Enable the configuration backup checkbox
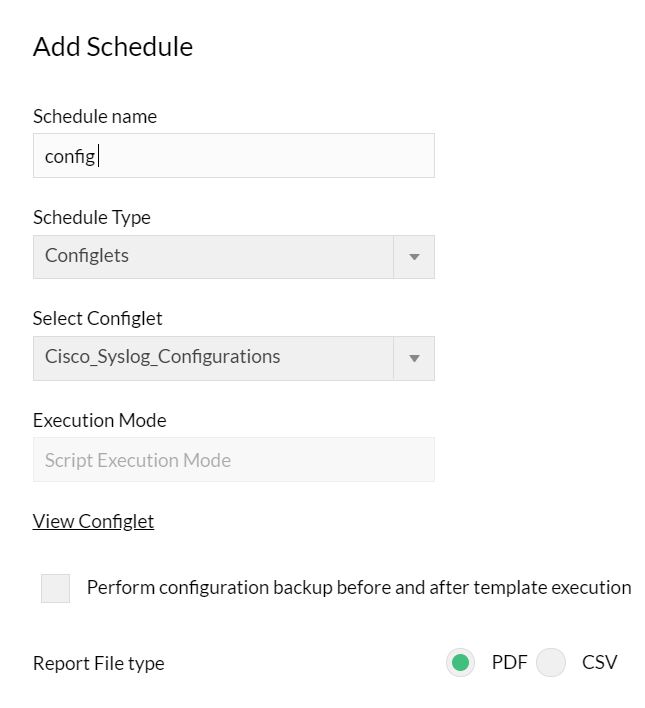This screenshot has width=645, height=708. 56,588
